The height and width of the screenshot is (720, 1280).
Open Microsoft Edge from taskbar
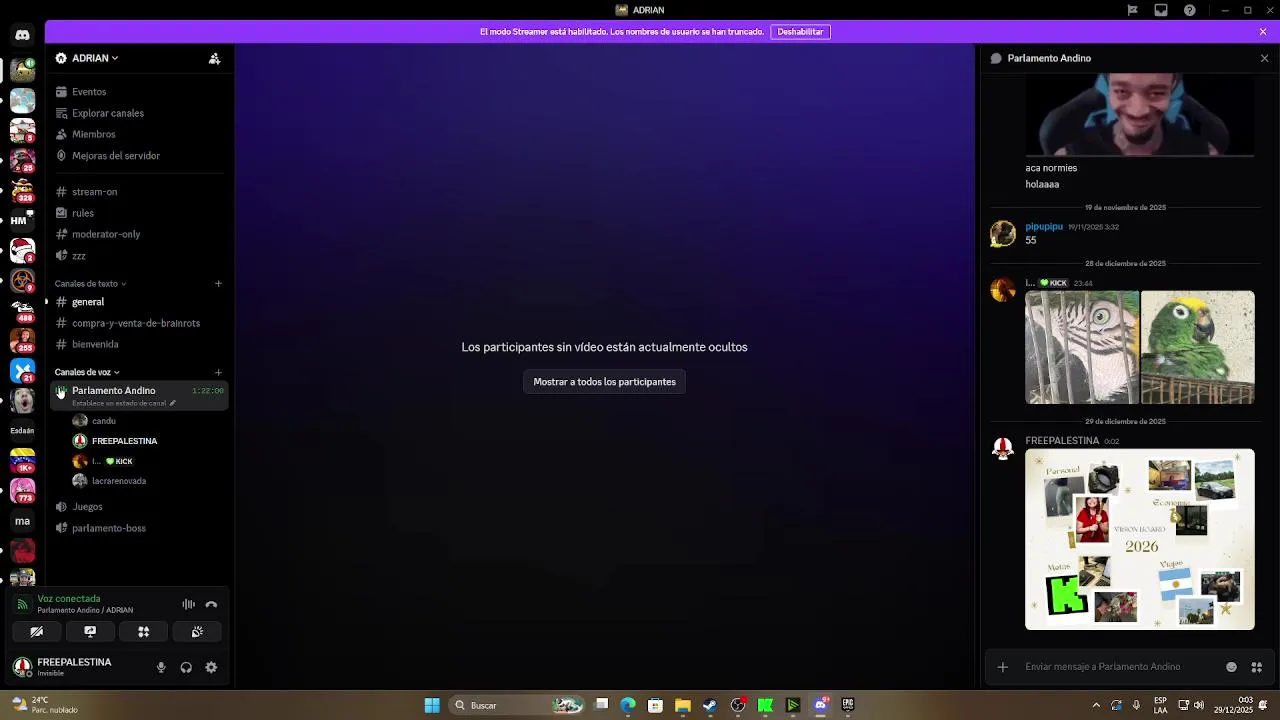[628, 705]
